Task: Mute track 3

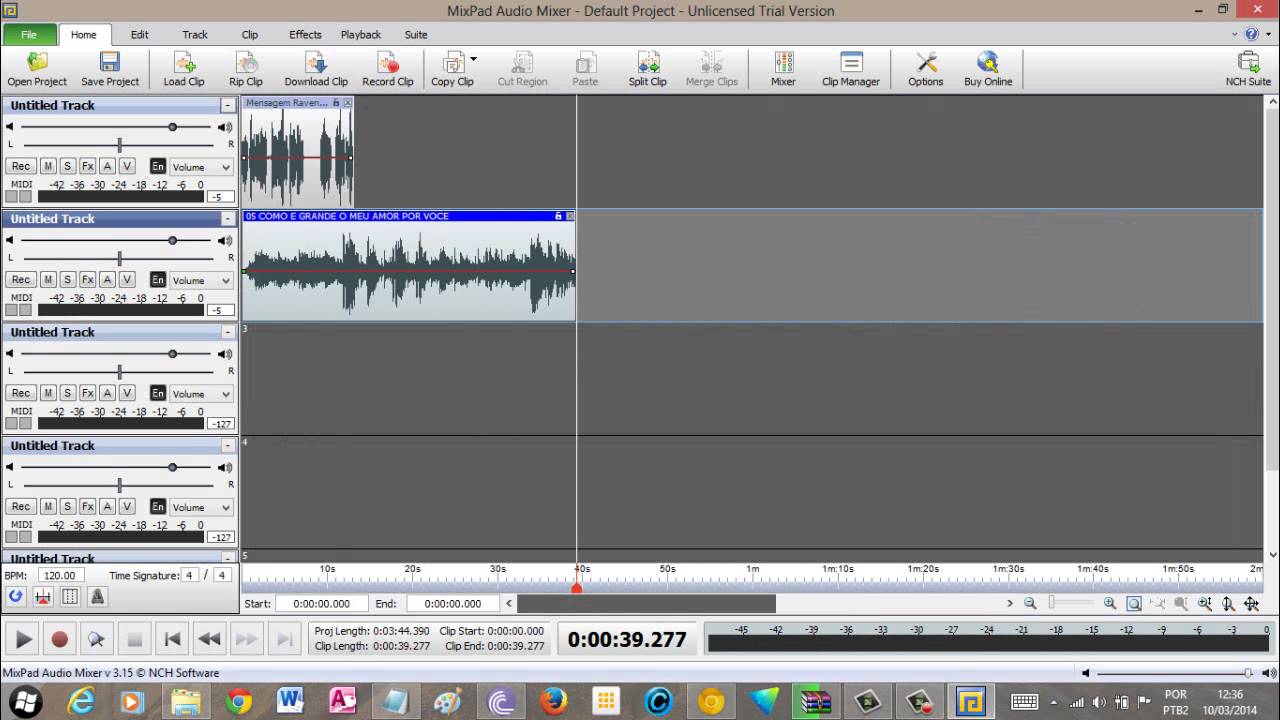Action: click(x=47, y=393)
